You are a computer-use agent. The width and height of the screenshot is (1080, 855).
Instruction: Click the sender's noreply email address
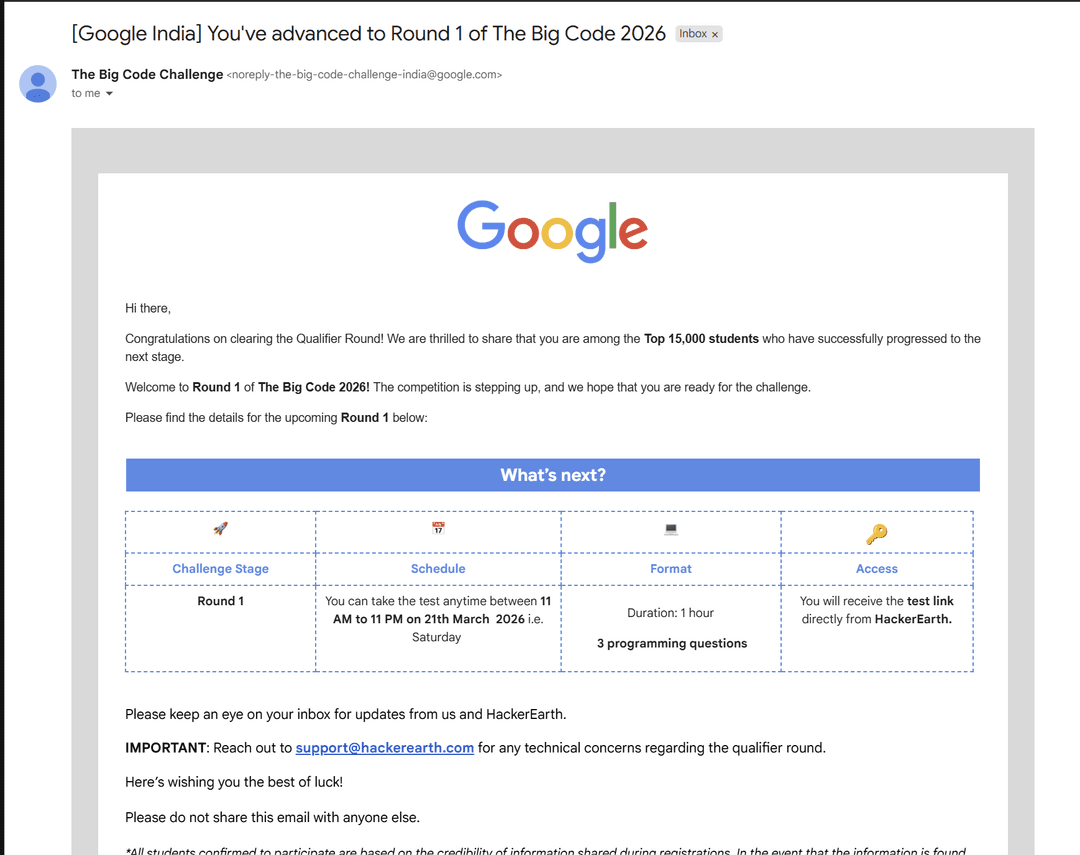[x=364, y=75]
